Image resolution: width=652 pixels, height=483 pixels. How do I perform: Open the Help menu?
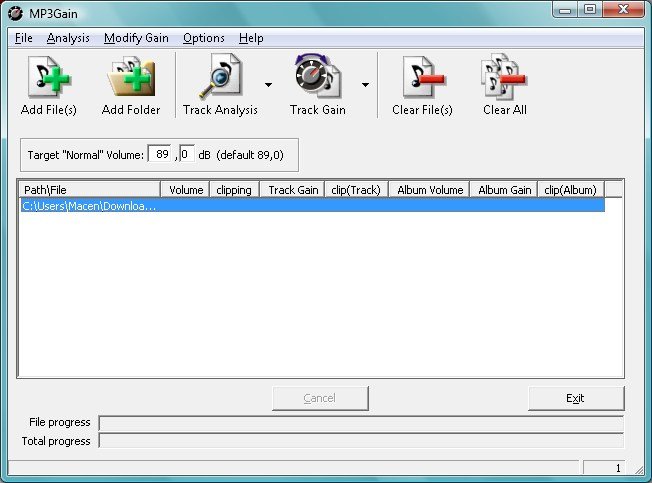(251, 38)
